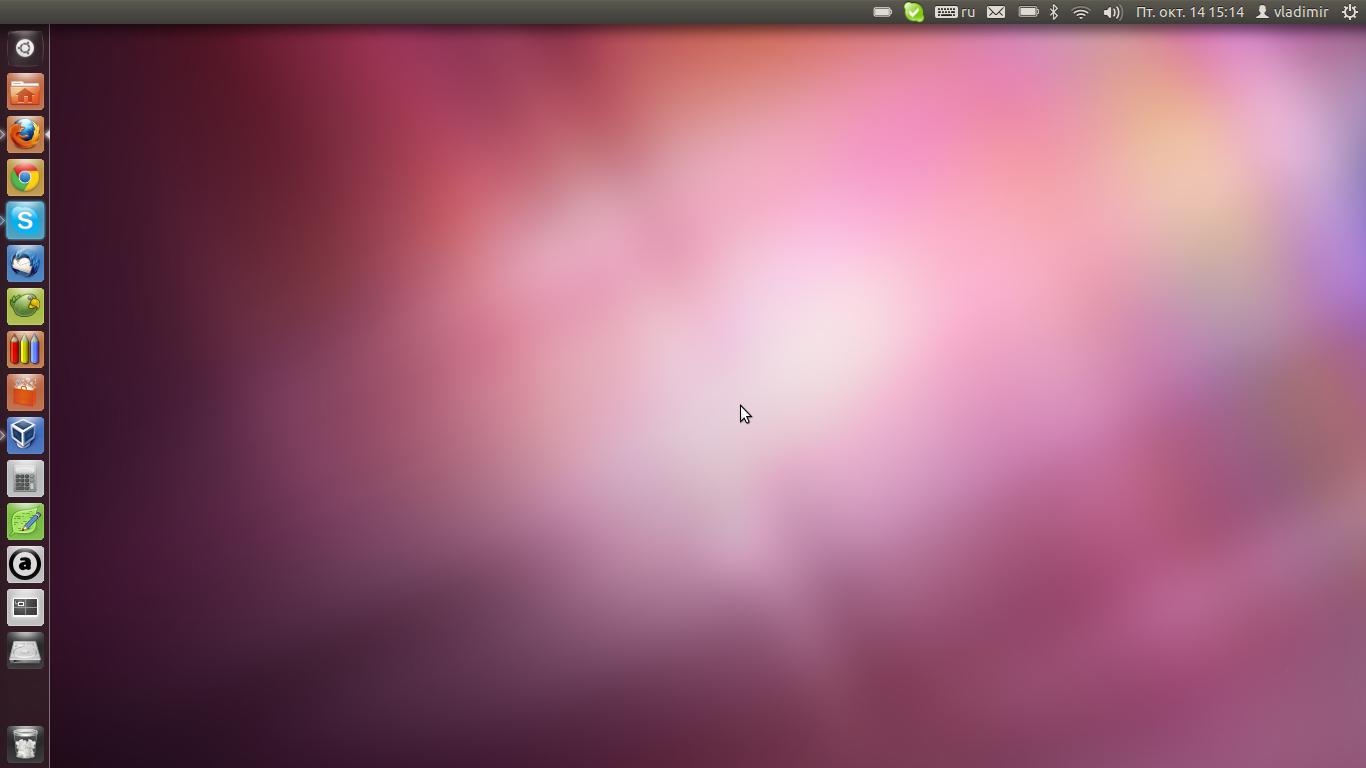
Task: Open the ru keyboard layout indicator
Action: pyautogui.click(x=955, y=12)
